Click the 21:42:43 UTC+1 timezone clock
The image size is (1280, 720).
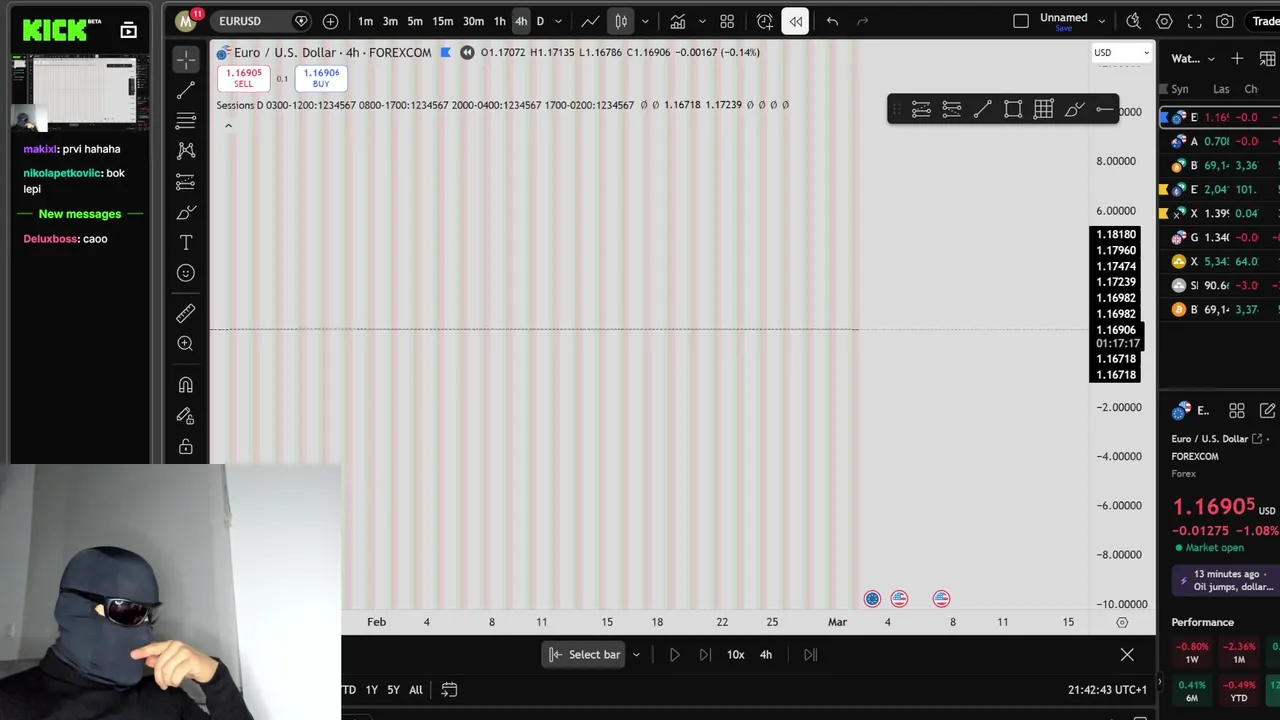[1107, 690]
